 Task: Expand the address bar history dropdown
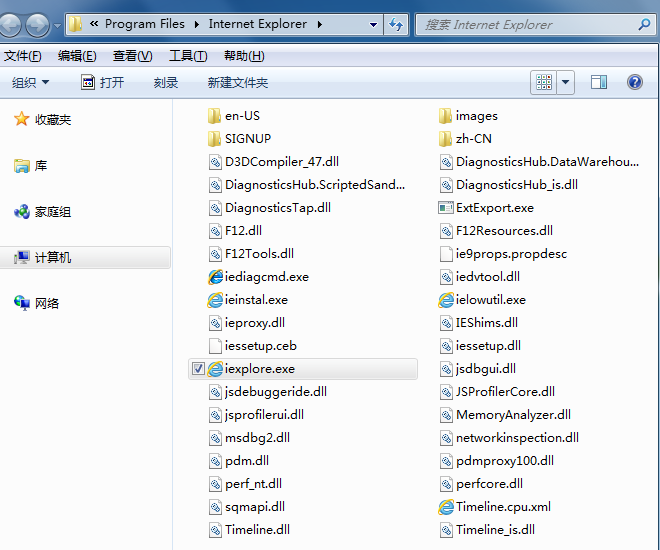click(373, 24)
